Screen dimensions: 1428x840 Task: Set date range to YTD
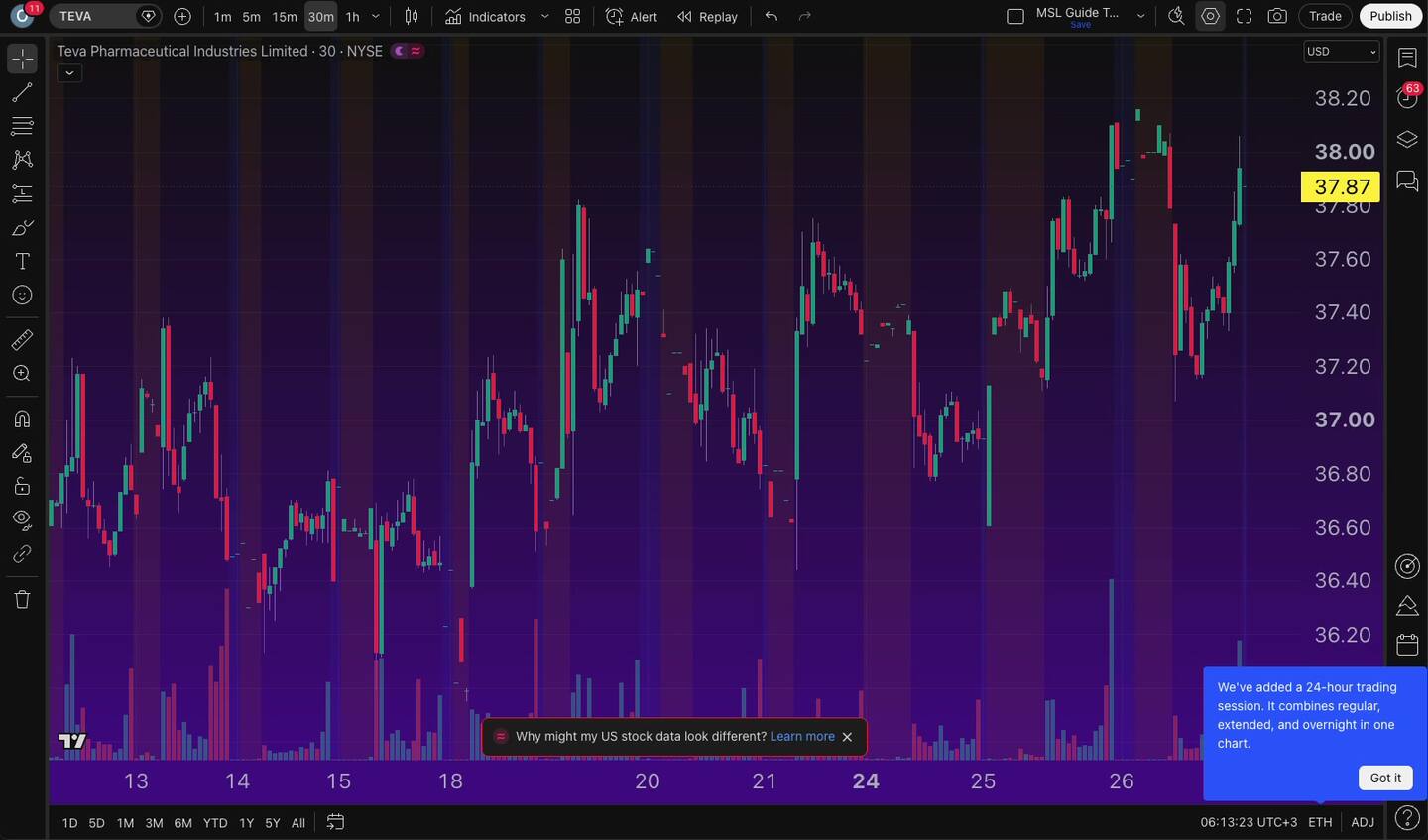(x=215, y=822)
